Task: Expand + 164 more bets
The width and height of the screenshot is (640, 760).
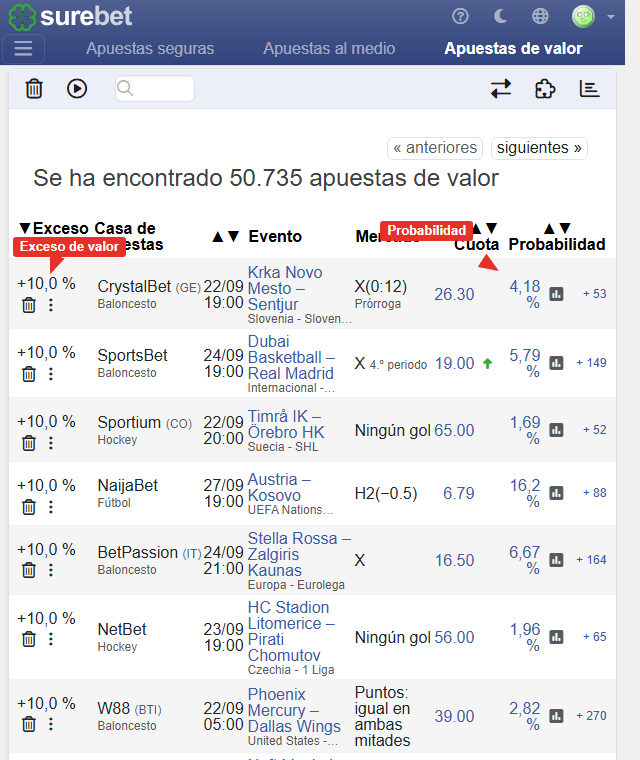Action: click(591, 560)
